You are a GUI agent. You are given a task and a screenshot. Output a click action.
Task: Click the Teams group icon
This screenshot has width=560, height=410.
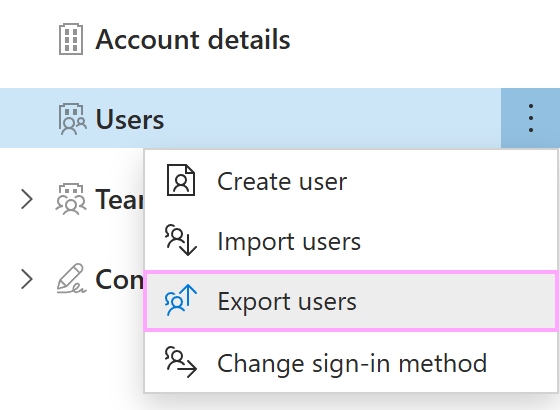[x=71, y=199]
